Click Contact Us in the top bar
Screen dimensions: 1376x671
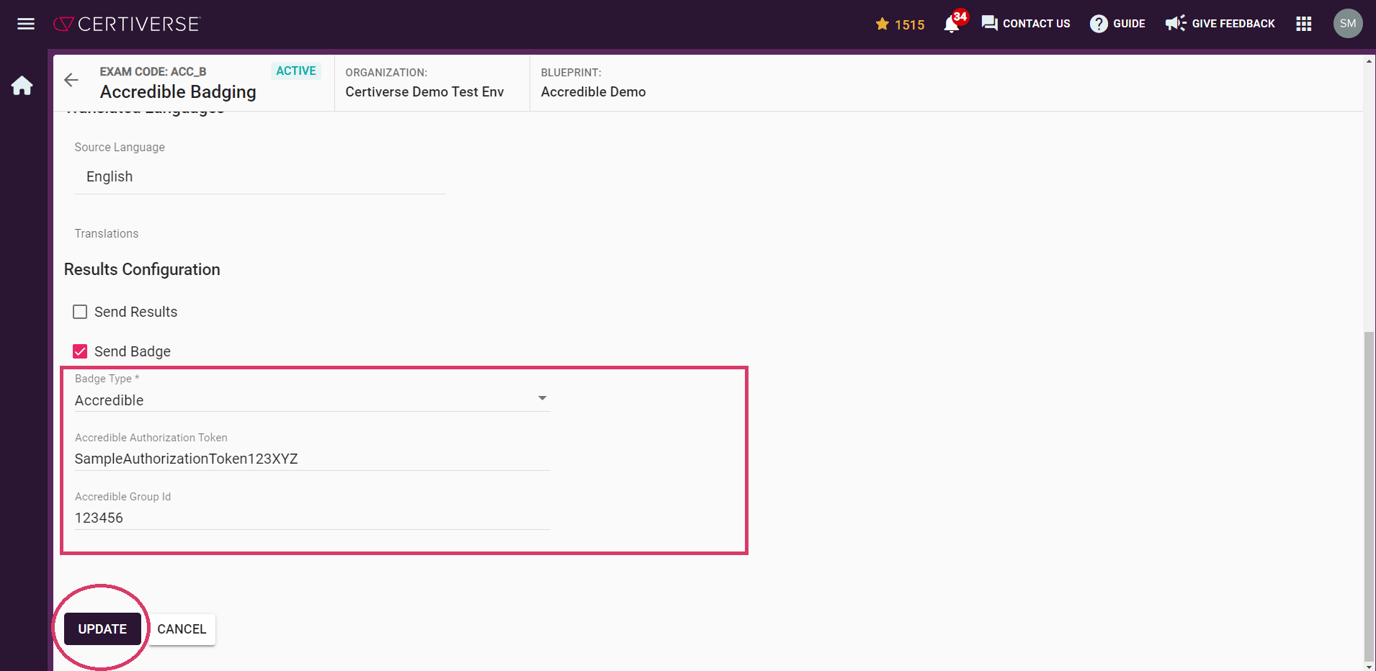[x=1026, y=23]
